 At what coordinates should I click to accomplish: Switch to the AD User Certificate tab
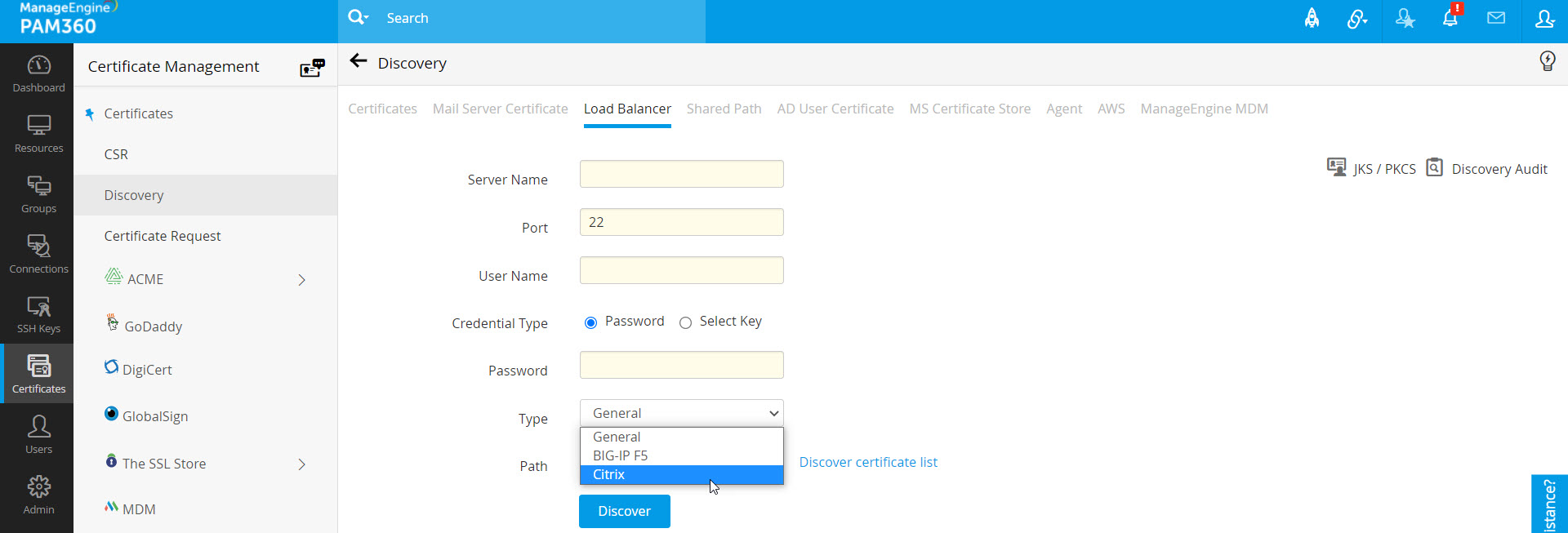pyautogui.click(x=835, y=109)
